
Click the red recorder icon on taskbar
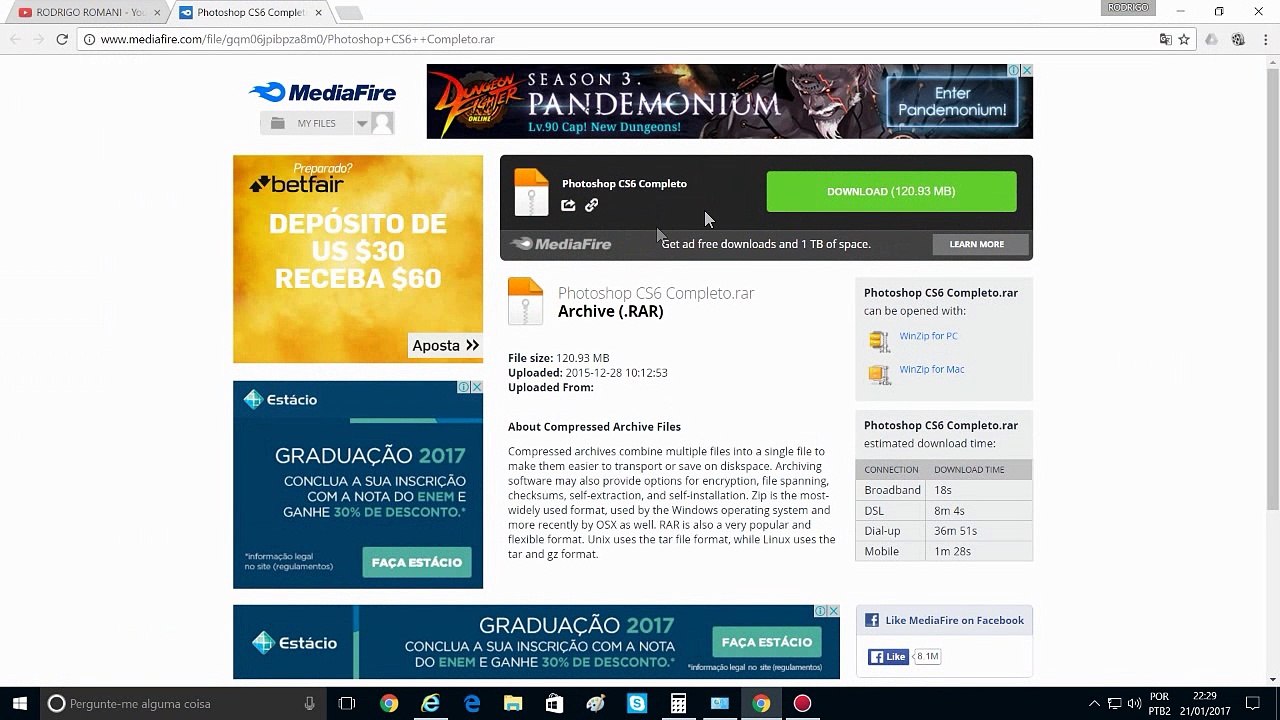(x=802, y=704)
